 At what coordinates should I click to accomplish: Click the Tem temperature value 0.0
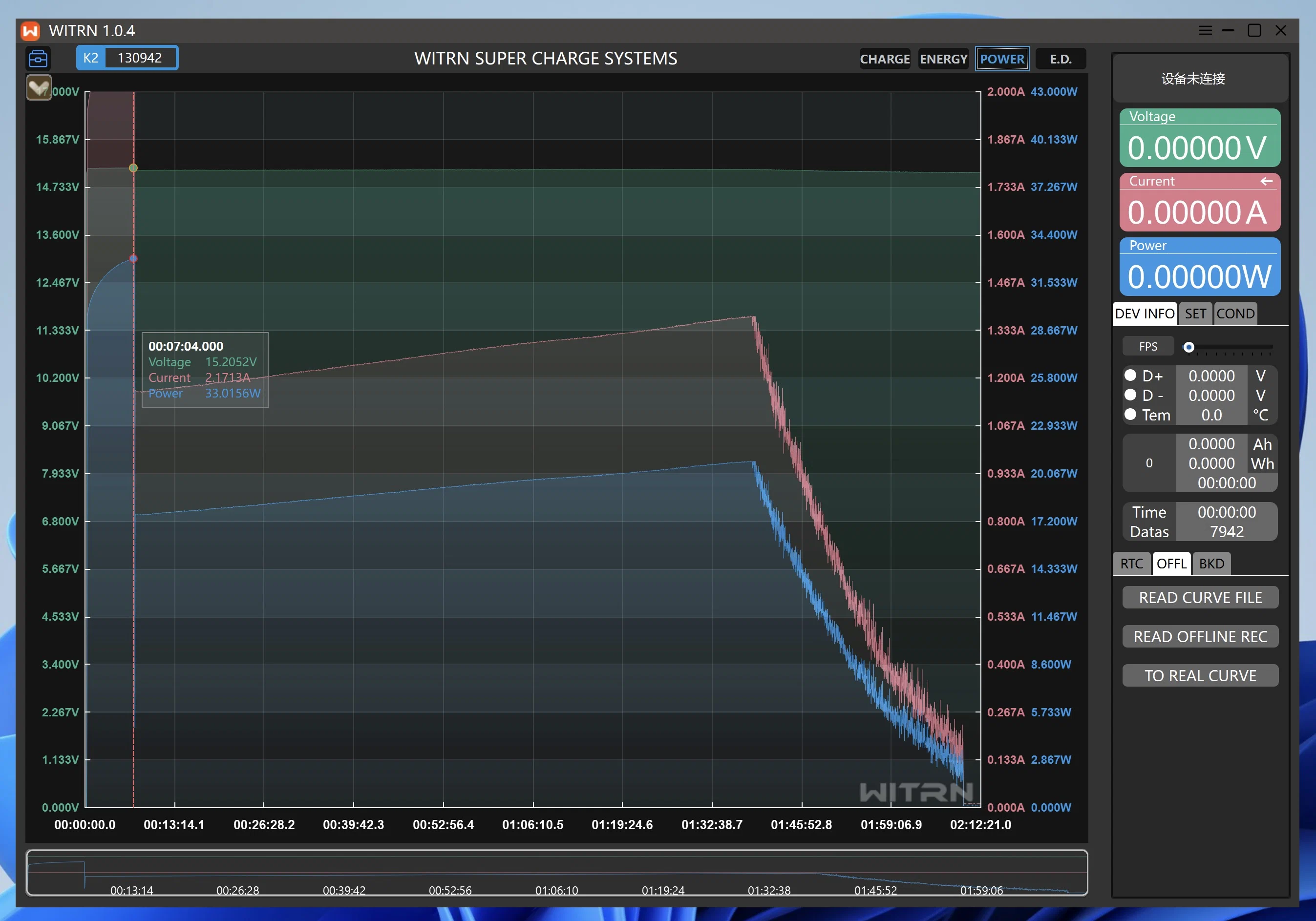(1211, 415)
